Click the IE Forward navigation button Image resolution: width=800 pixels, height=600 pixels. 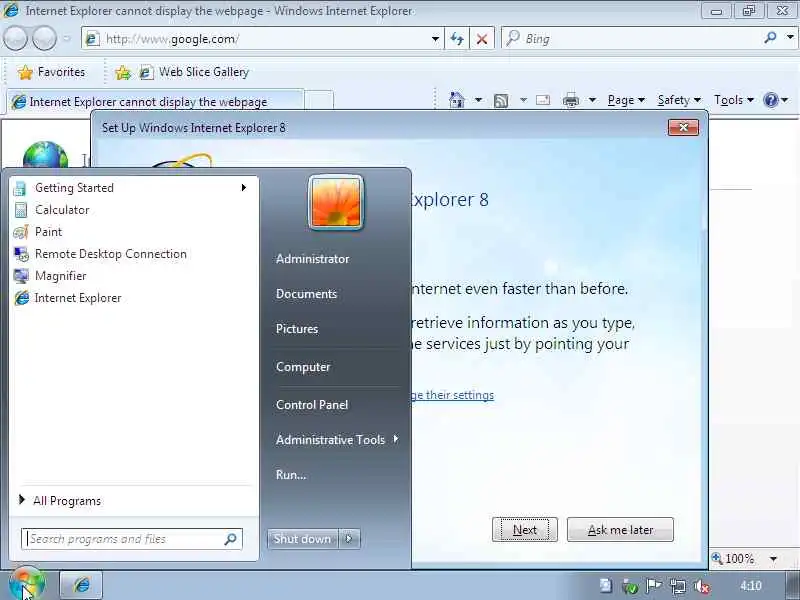tap(44, 39)
